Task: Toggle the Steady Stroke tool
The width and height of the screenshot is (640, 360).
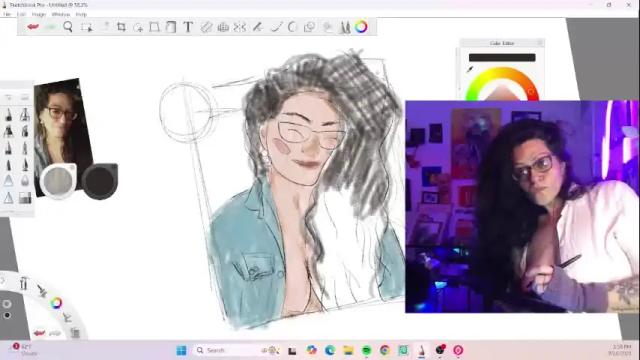Action: (257, 27)
